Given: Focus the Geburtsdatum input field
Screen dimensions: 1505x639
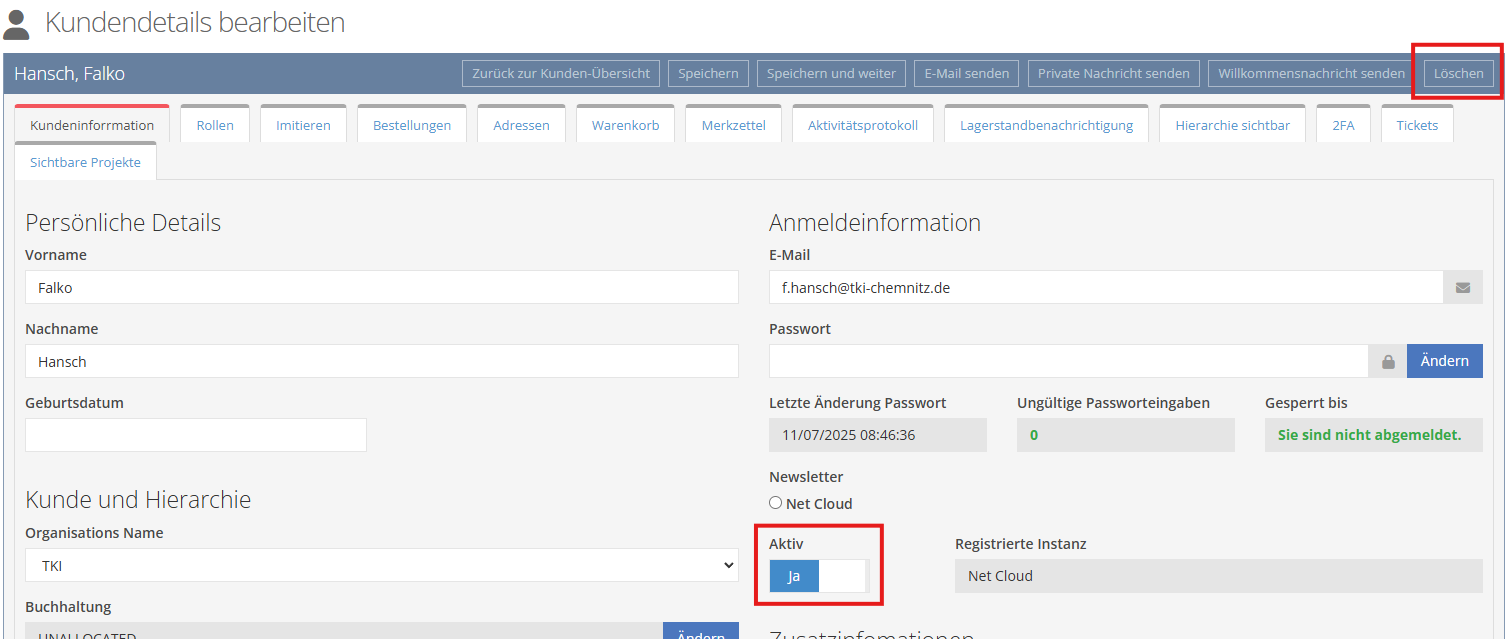Looking at the screenshot, I should point(195,435).
